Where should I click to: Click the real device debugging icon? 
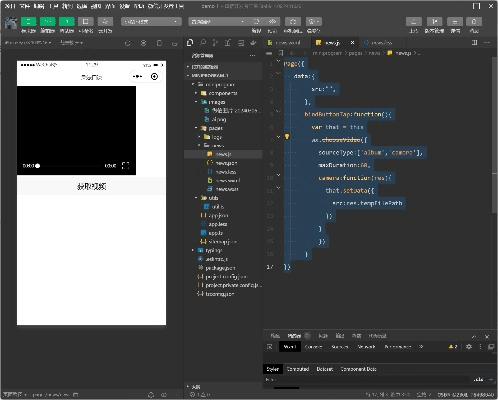tap(293, 22)
